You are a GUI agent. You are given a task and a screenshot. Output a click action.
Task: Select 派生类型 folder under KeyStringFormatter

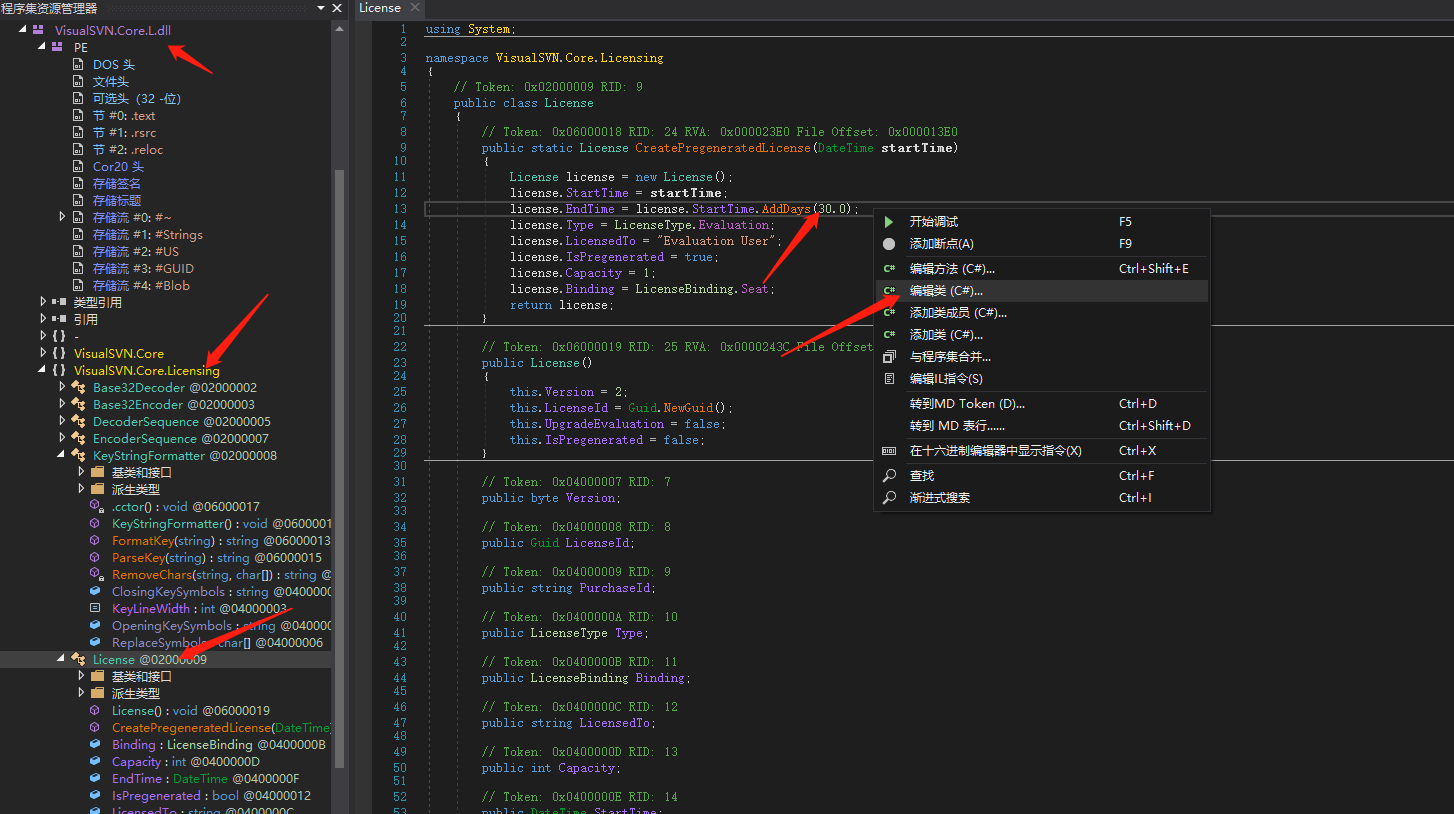pos(135,490)
